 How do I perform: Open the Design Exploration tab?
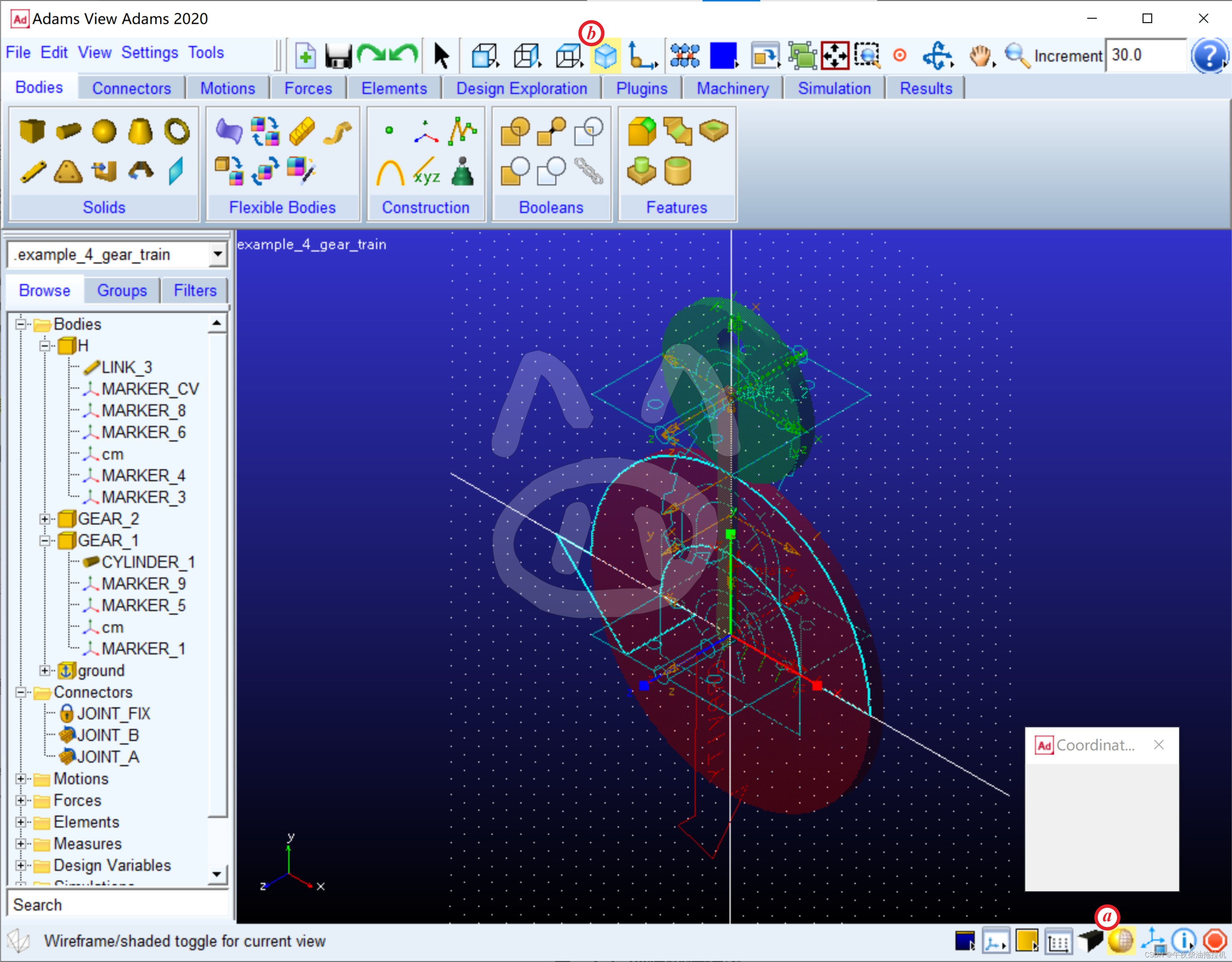(522, 89)
